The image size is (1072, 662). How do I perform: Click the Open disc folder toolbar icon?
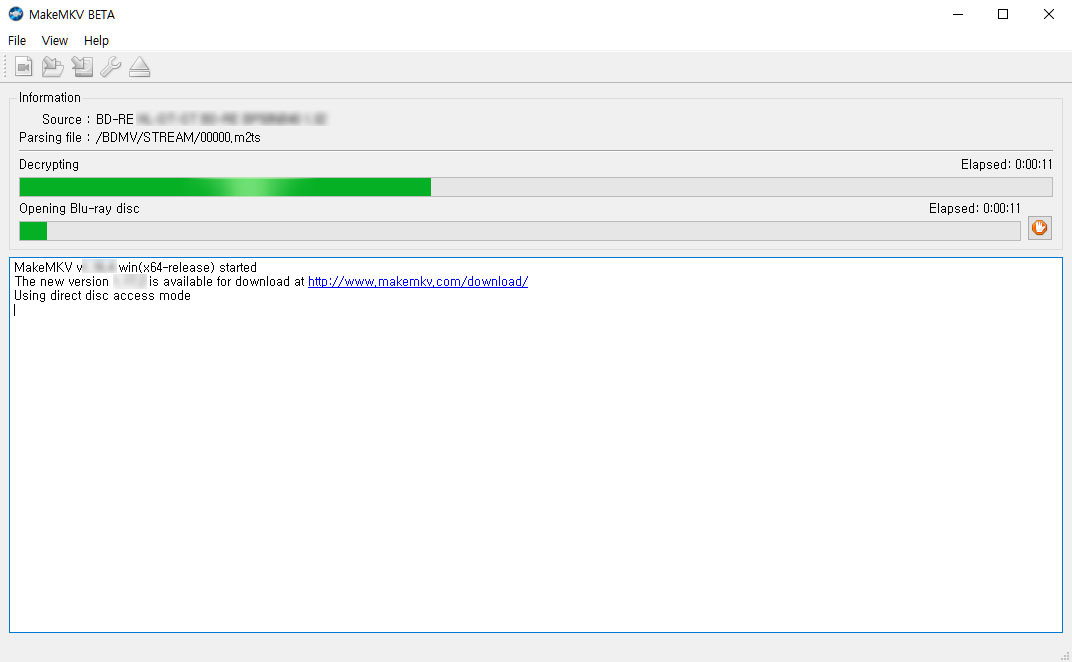[x=53, y=66]
